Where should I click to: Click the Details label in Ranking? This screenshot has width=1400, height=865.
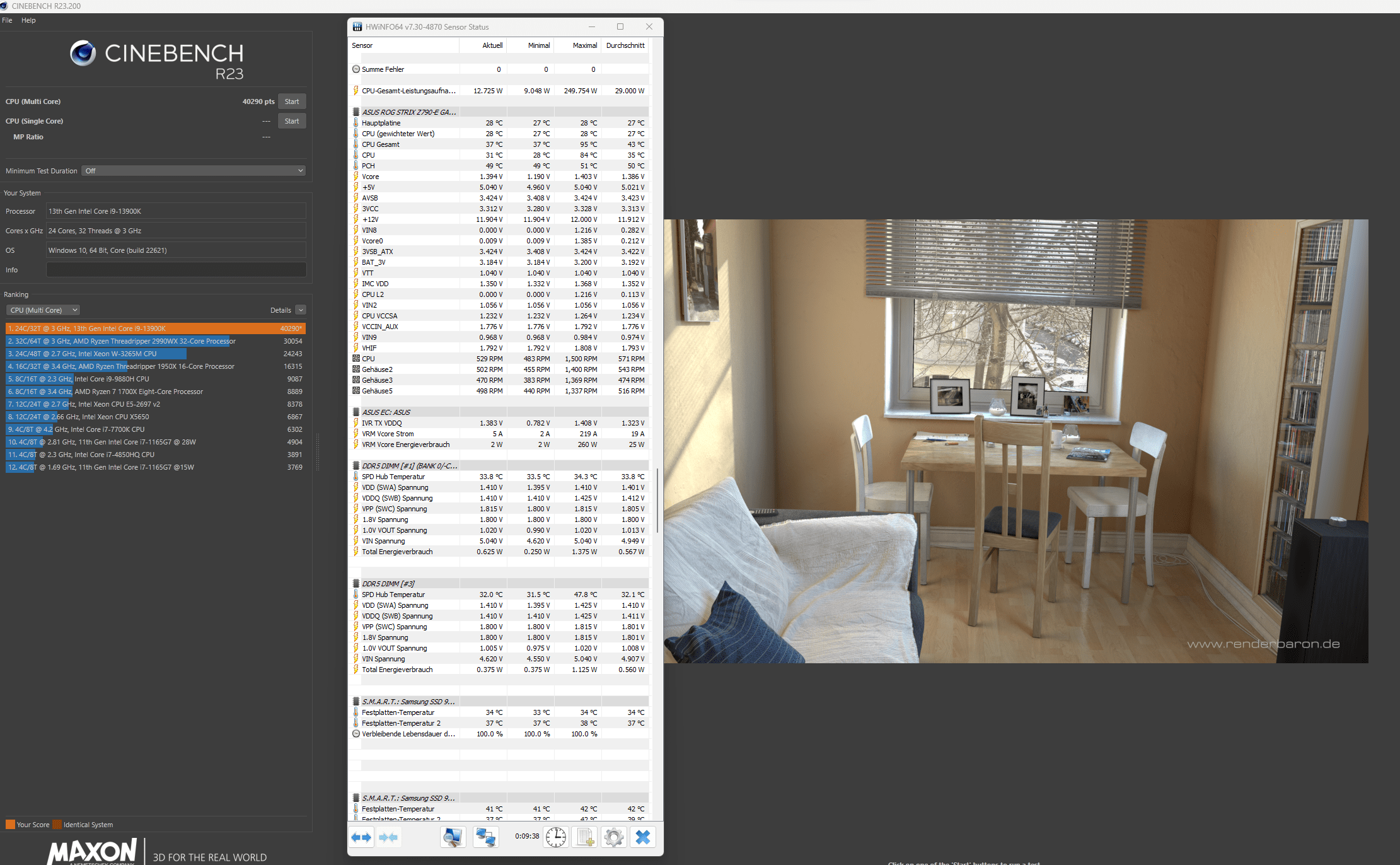point(281,310)
